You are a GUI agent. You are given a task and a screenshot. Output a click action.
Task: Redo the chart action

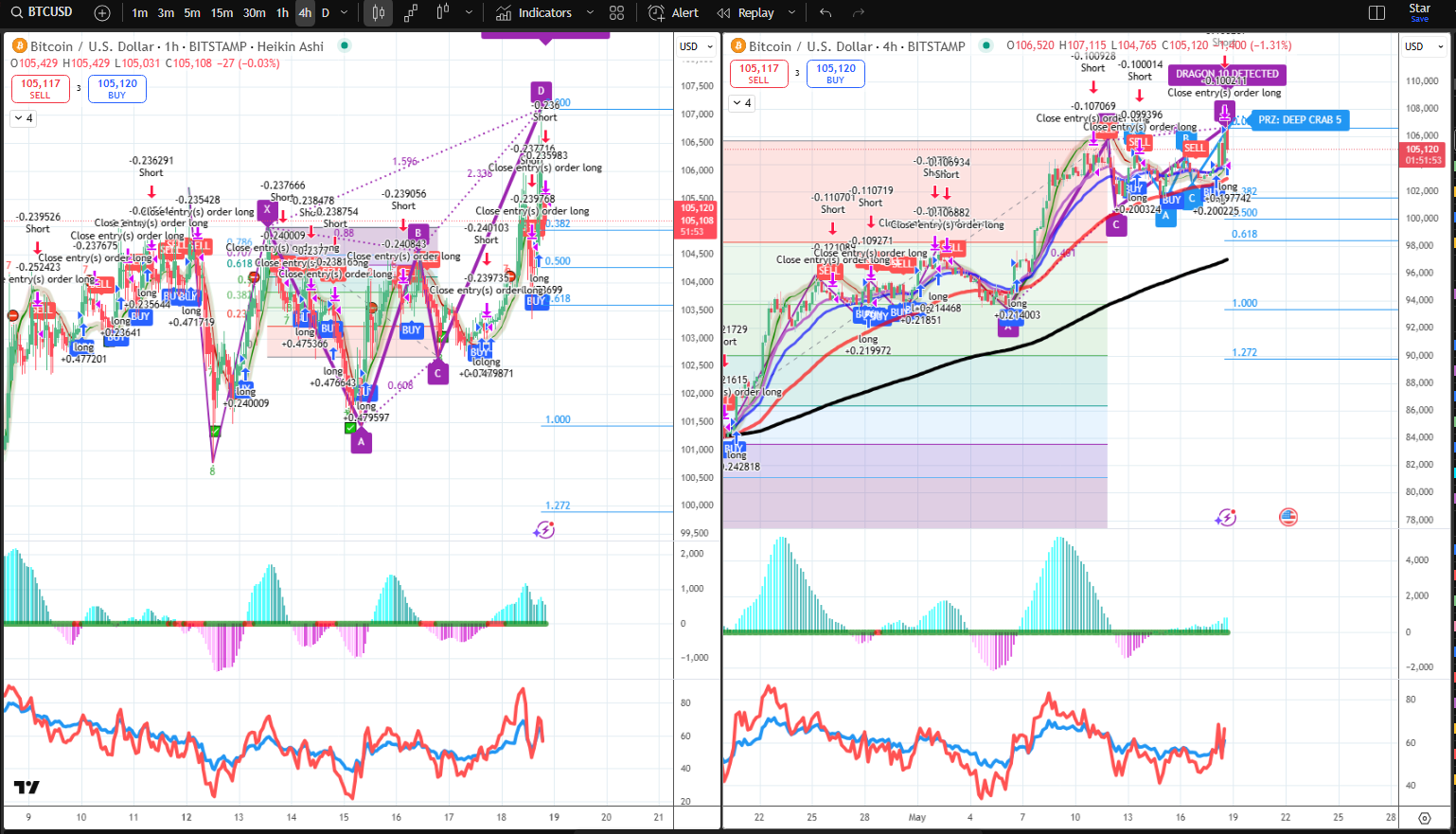[859, 13]
